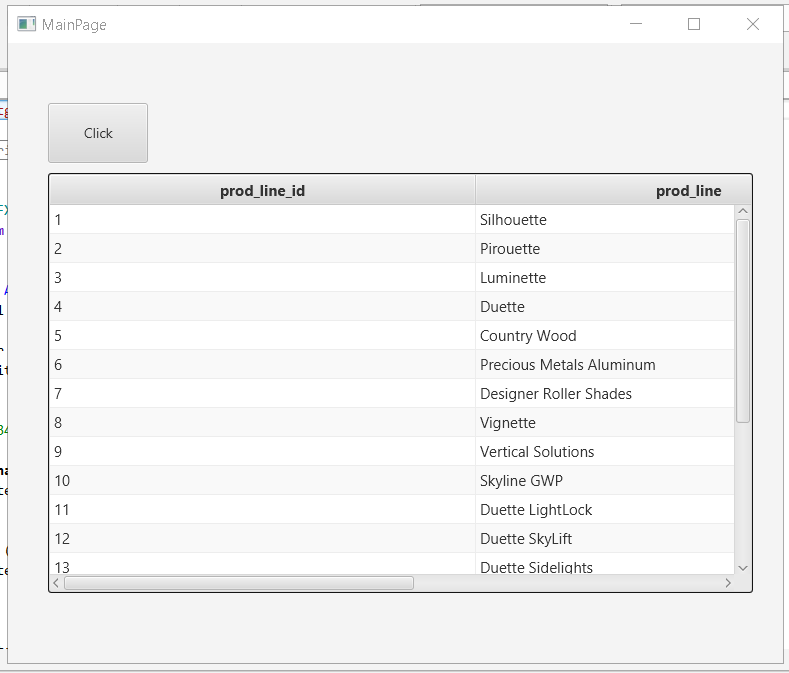Select the Vignette row

[x=508, y=423]
